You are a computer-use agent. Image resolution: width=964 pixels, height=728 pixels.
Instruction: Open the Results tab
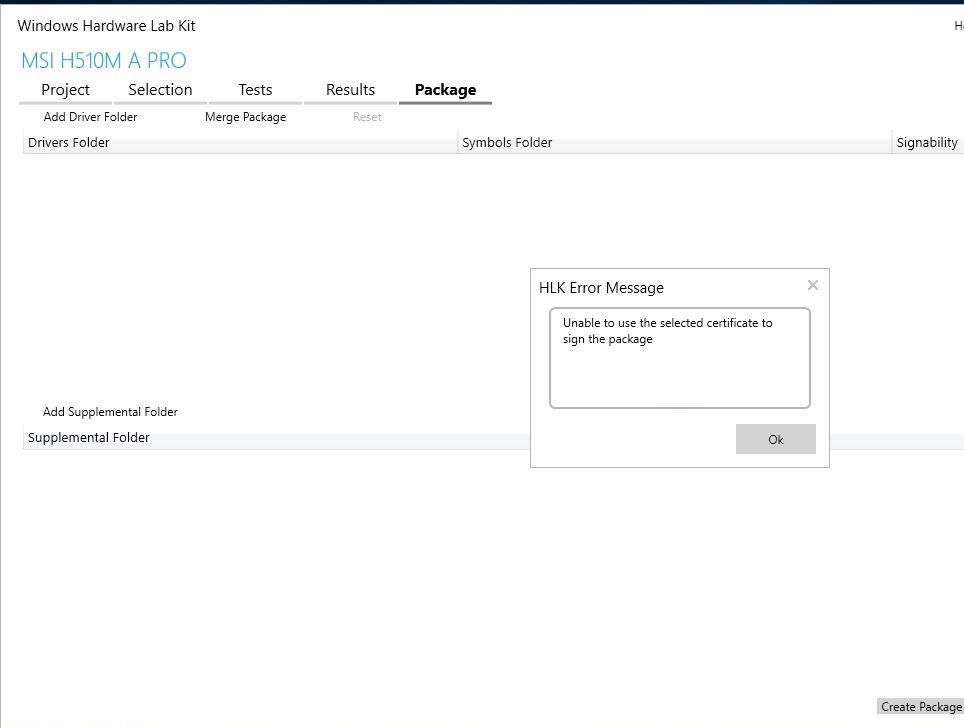(350, 89)
